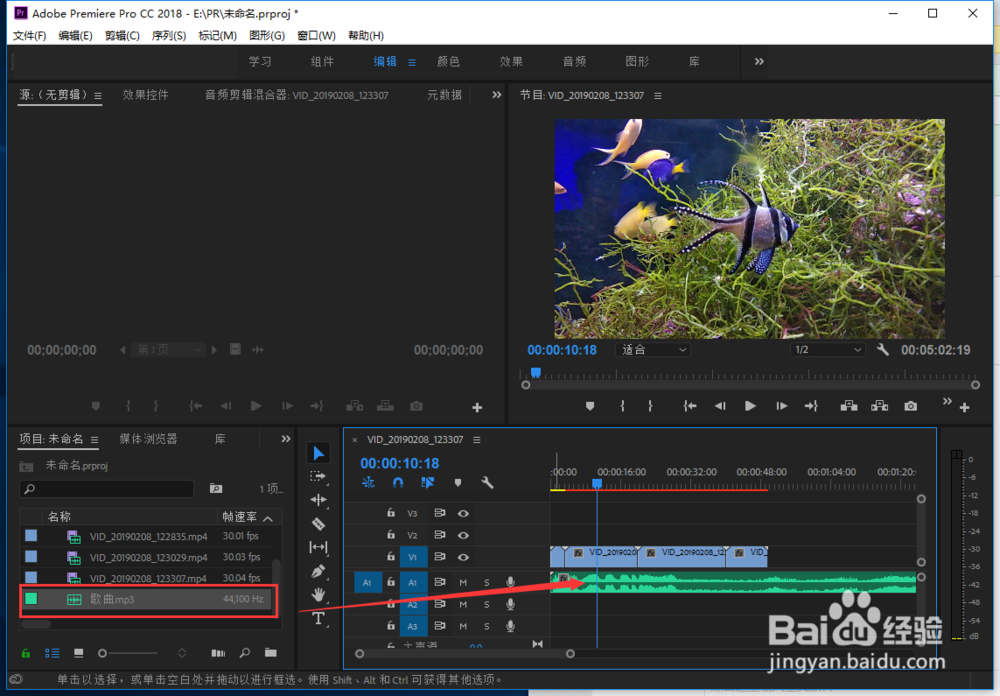1000x696 pixels.
Task: Open the project panel 未命名 menu
Action: tap(94, 439)
